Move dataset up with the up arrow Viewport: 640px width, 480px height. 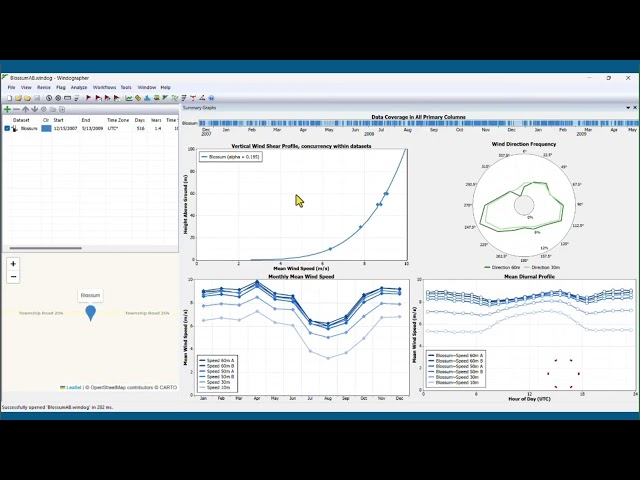pyautogui.click(x=25, y=109)
